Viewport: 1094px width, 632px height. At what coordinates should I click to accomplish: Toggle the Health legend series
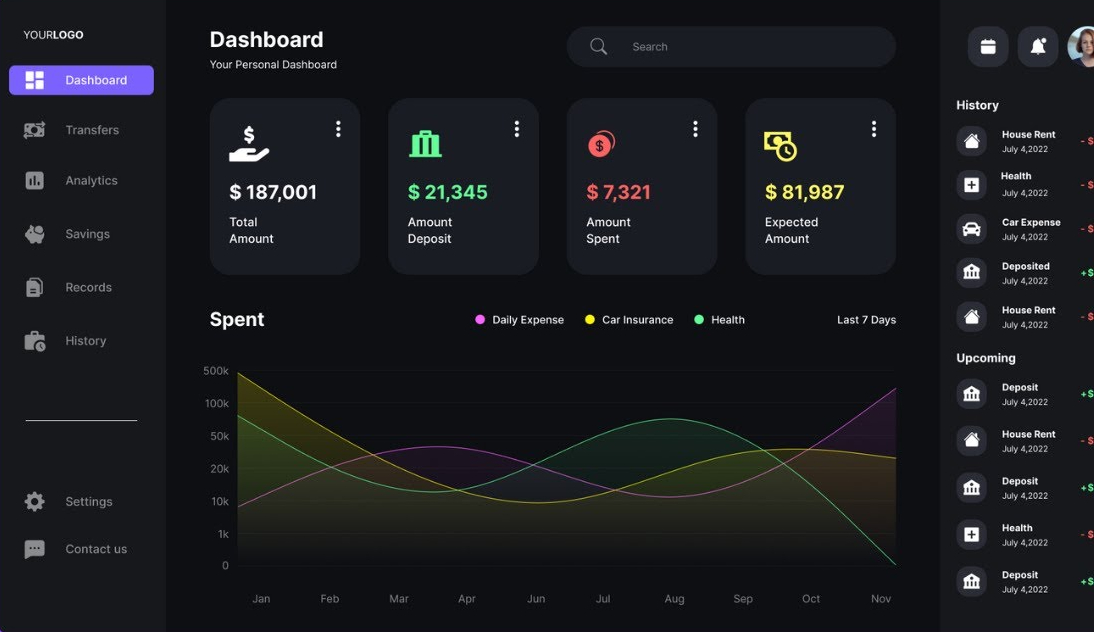tap(719, 319)
